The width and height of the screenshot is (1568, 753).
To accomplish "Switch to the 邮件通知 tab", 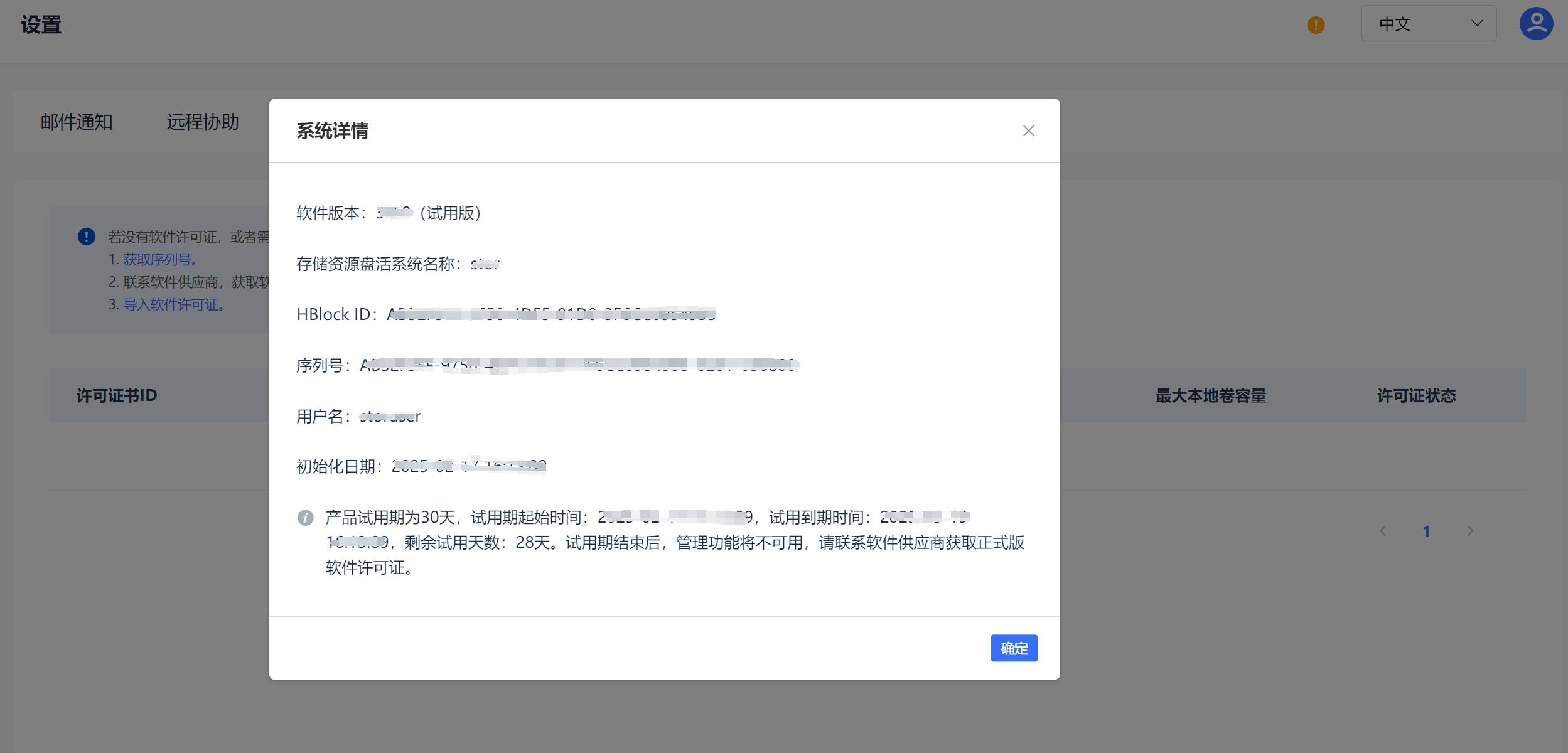I will (77, 122).
